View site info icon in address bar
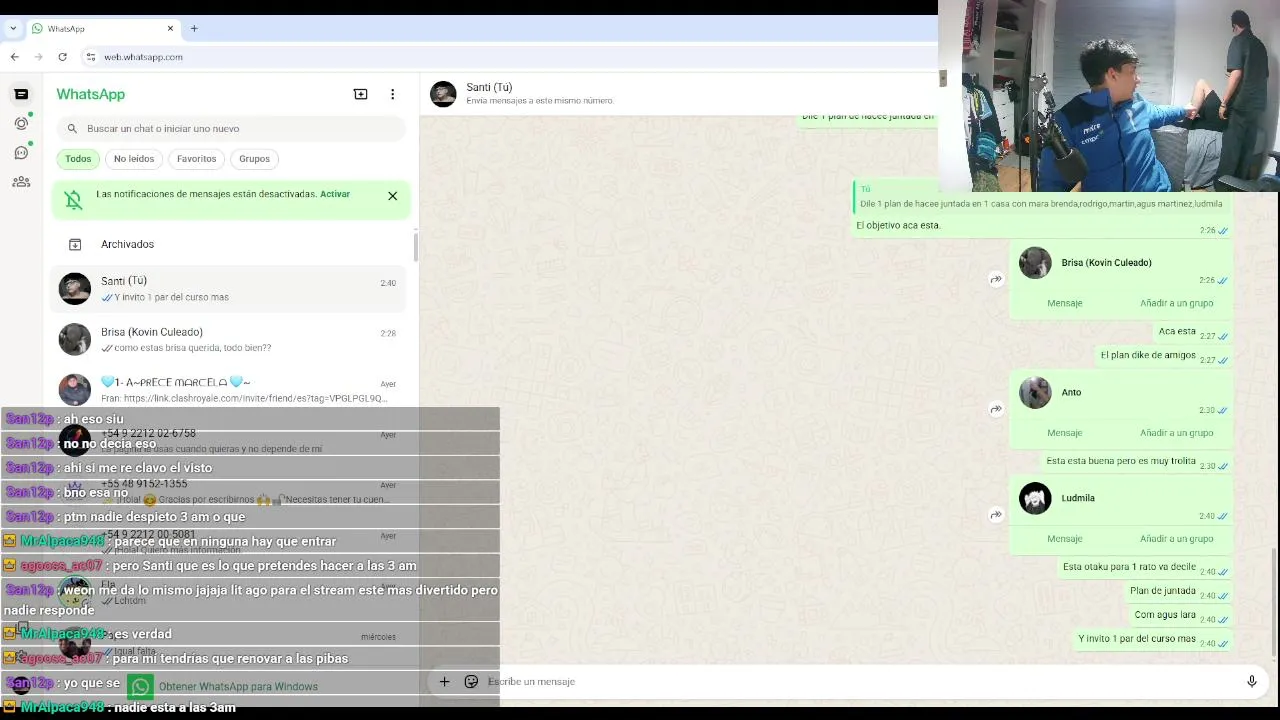 coord(90,57)
